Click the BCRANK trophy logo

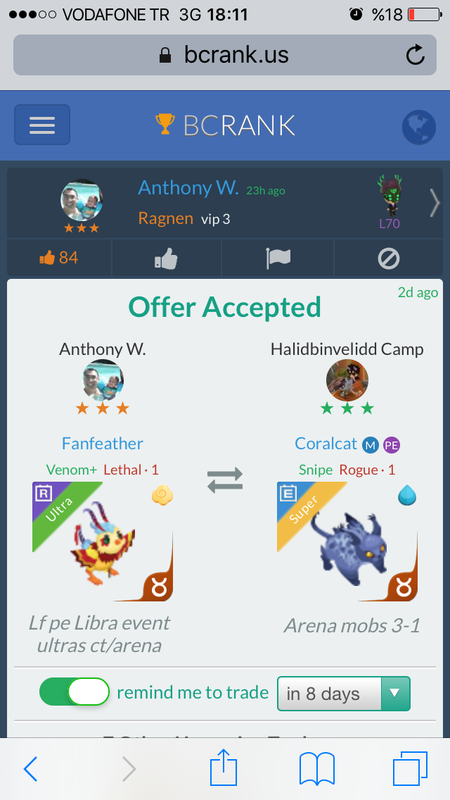click(225, 125)
